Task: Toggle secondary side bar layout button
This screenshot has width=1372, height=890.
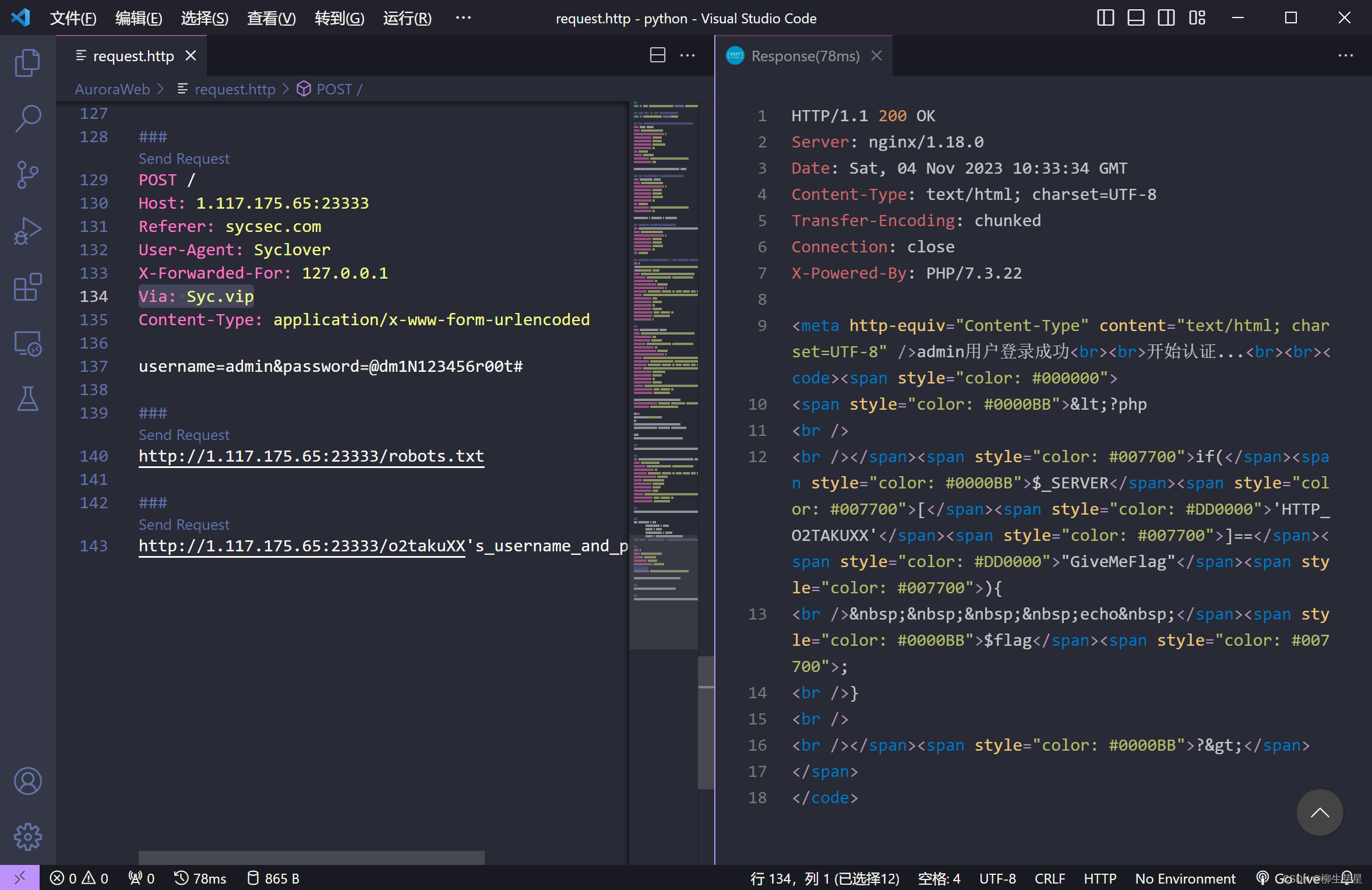Action: coord(1166,17)
